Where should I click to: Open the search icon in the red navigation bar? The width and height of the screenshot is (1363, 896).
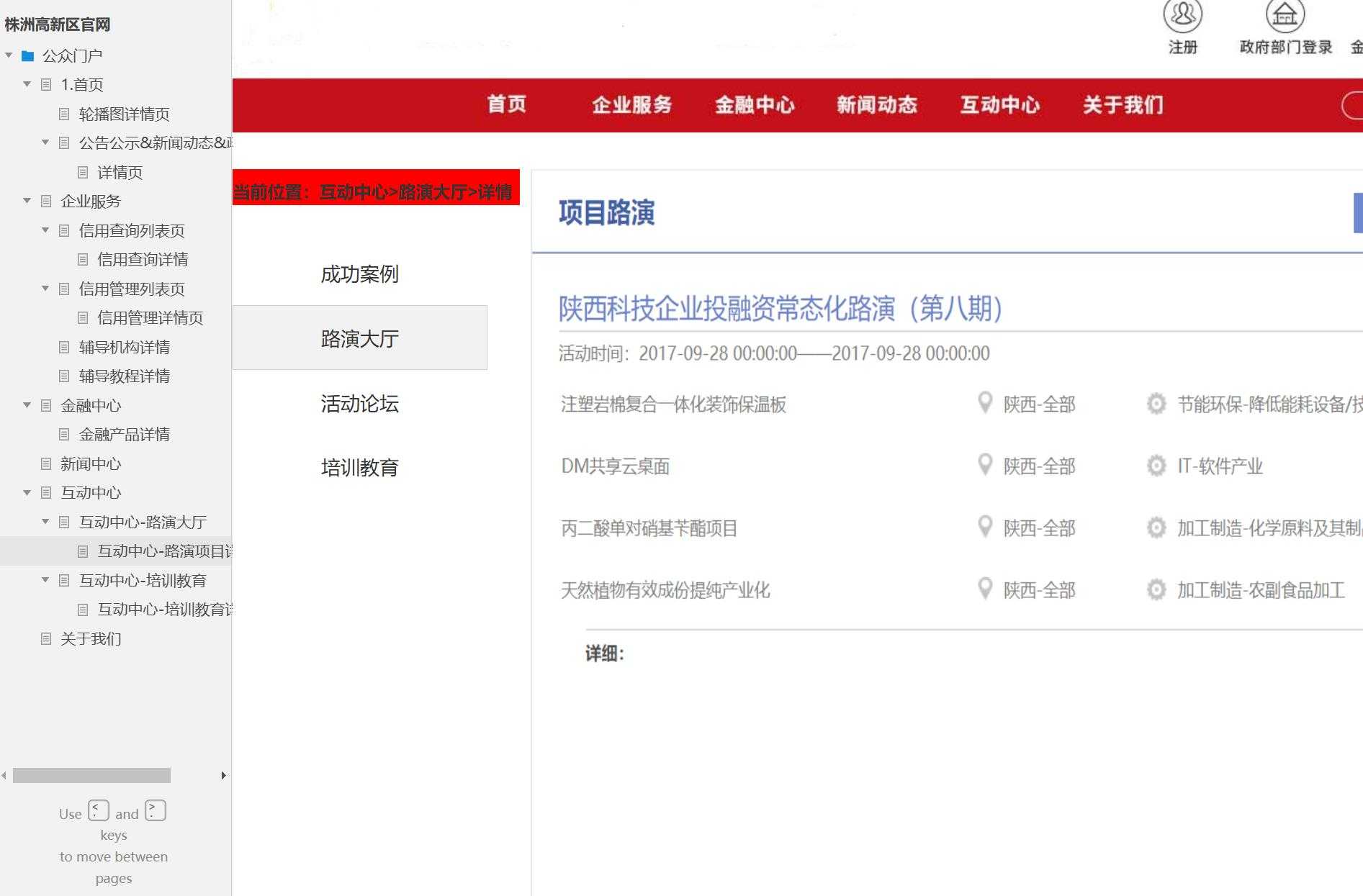point(1358,105)
